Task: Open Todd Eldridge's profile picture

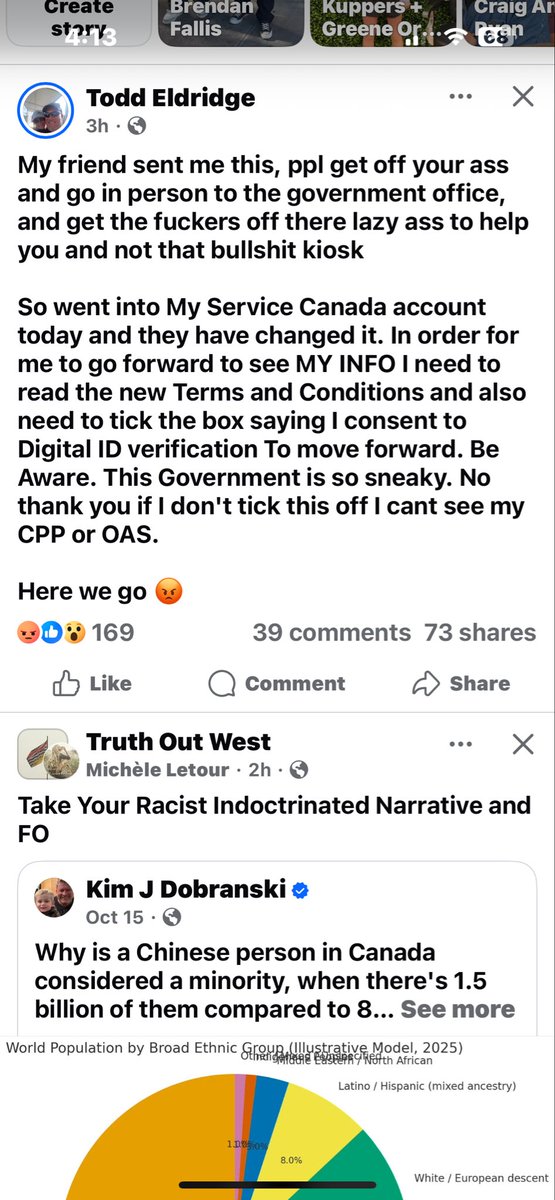Action: pyautogui.click(x=45, y=110)
